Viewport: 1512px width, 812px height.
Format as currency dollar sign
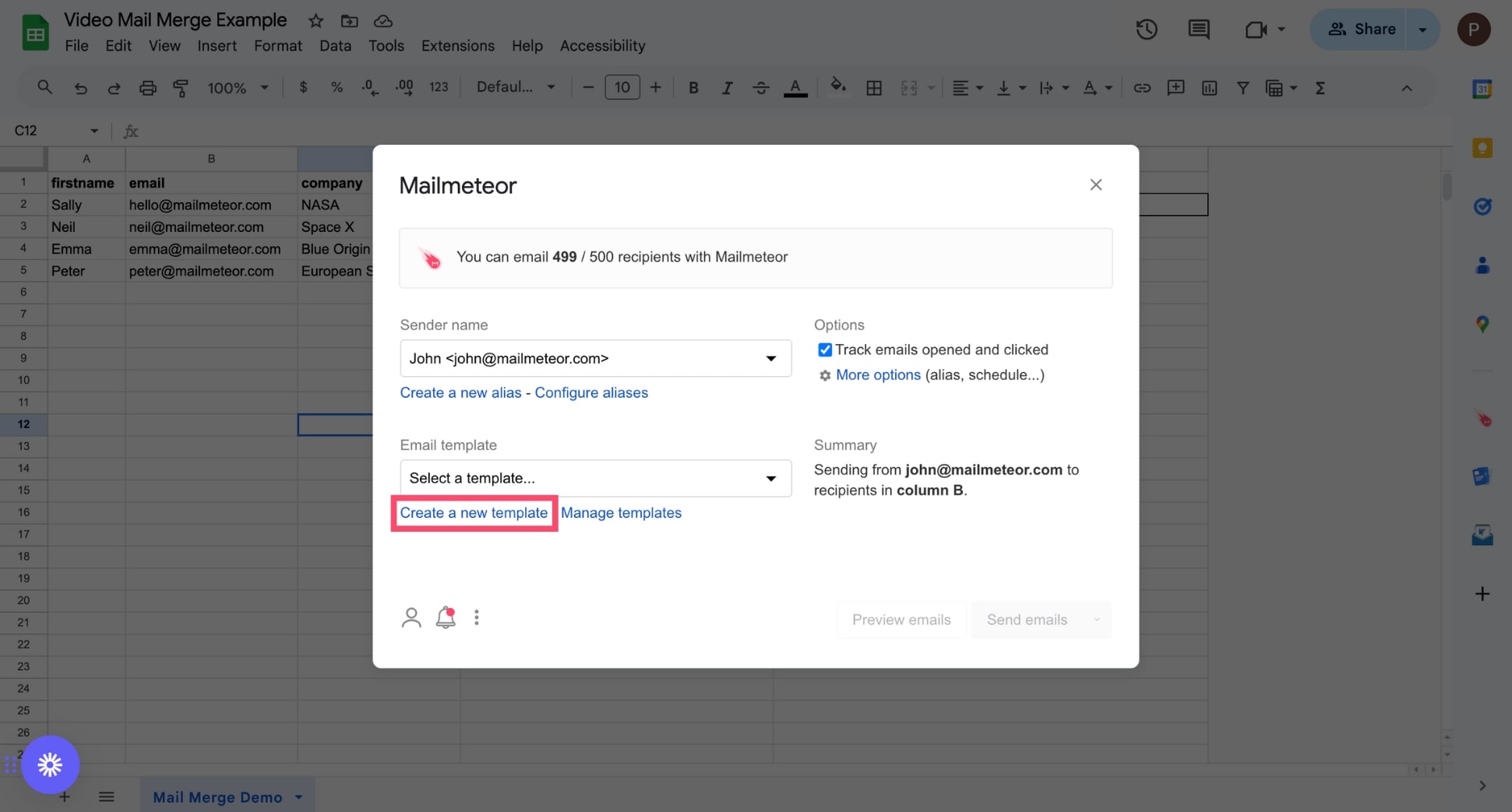[303, 87]
